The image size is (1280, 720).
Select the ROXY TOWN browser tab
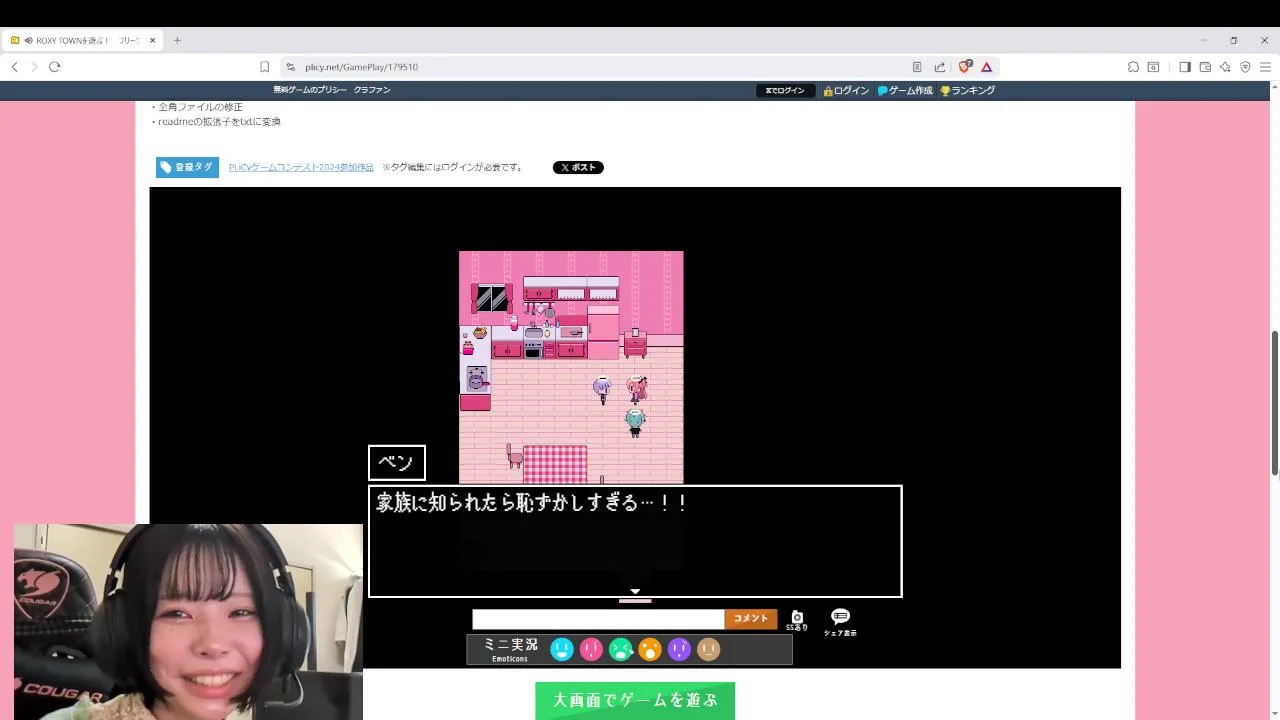(82, 41)
